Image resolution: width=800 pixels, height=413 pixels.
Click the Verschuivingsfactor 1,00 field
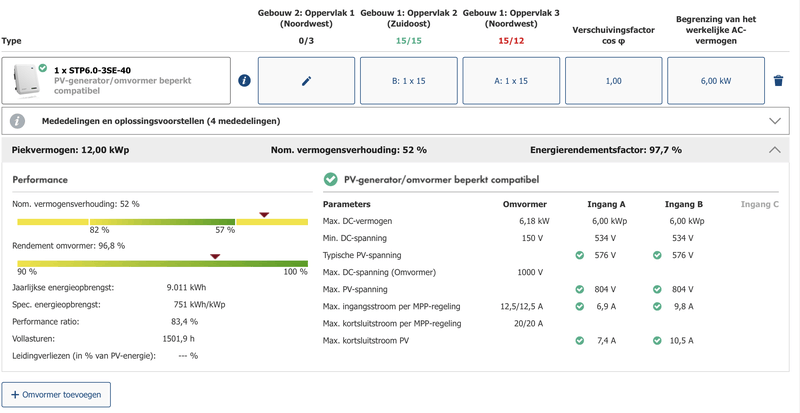(x=613, y=81)
